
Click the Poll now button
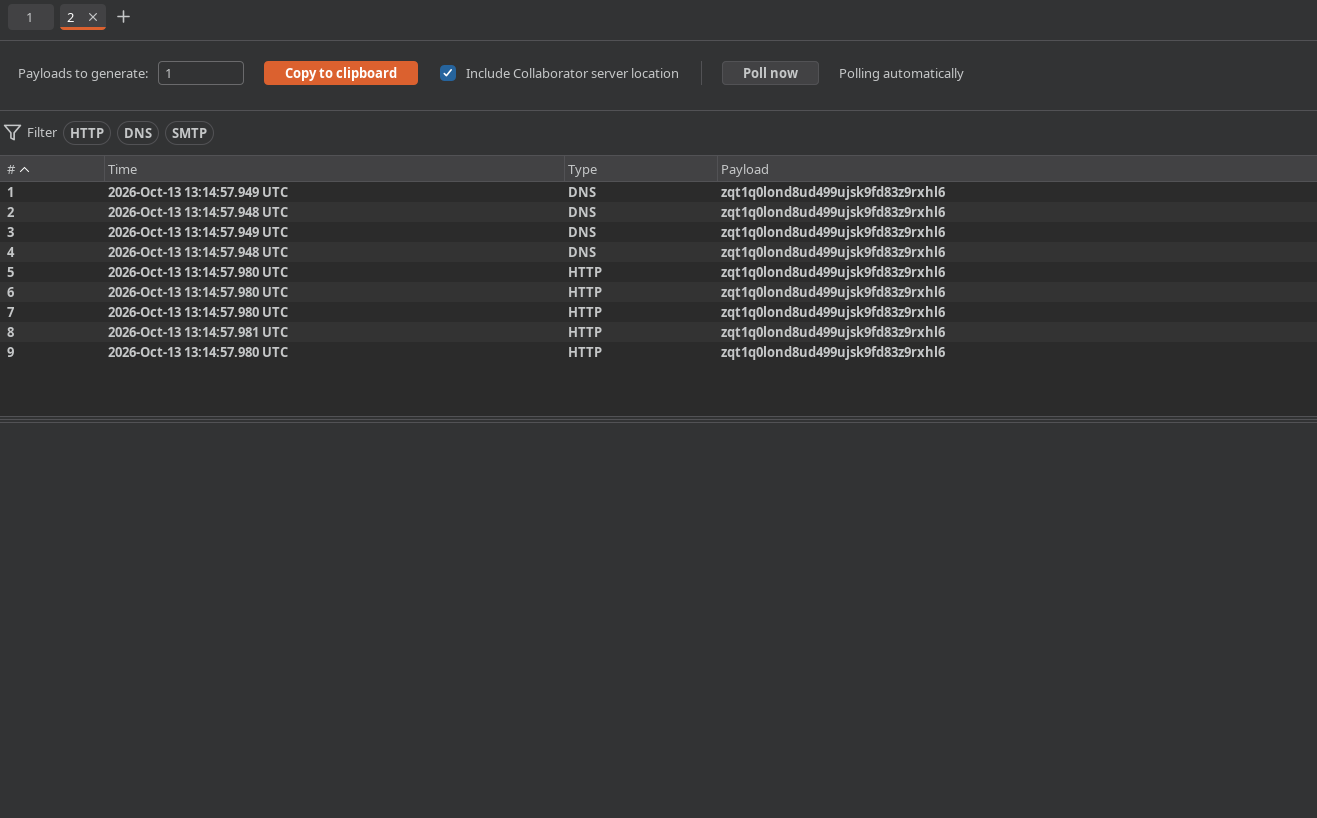click(x=770, y=73)
